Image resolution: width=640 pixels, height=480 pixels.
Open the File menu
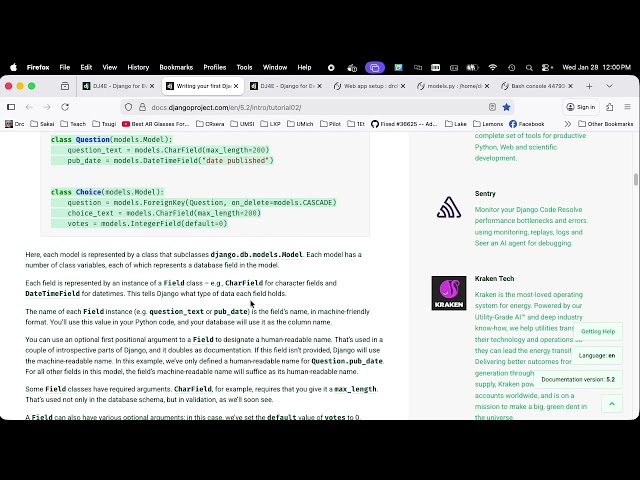pos(64,67)
